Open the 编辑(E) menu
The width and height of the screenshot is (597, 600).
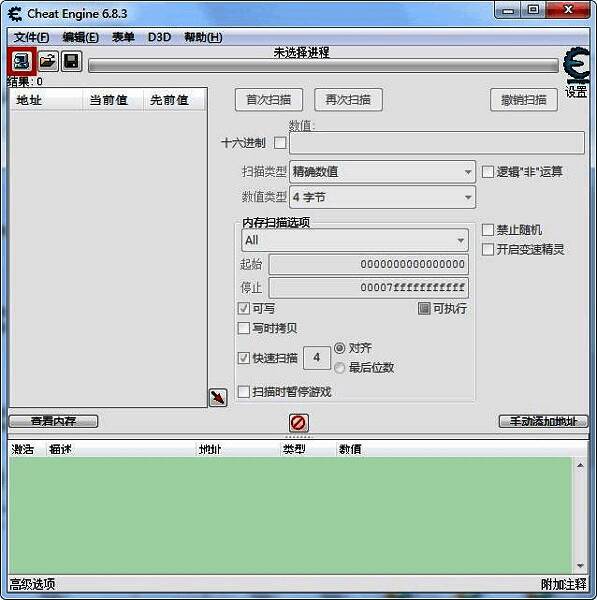tap(80, 38)
